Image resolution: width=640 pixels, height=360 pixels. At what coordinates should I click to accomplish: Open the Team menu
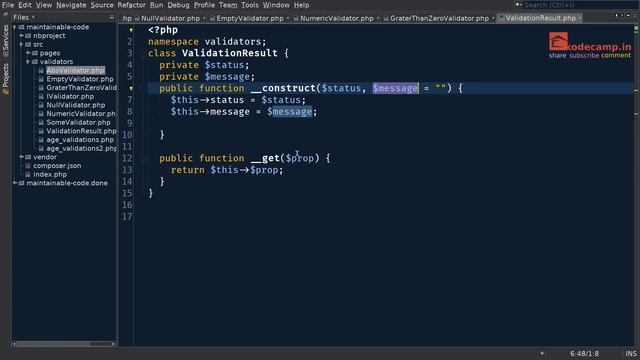coord(228,5)
